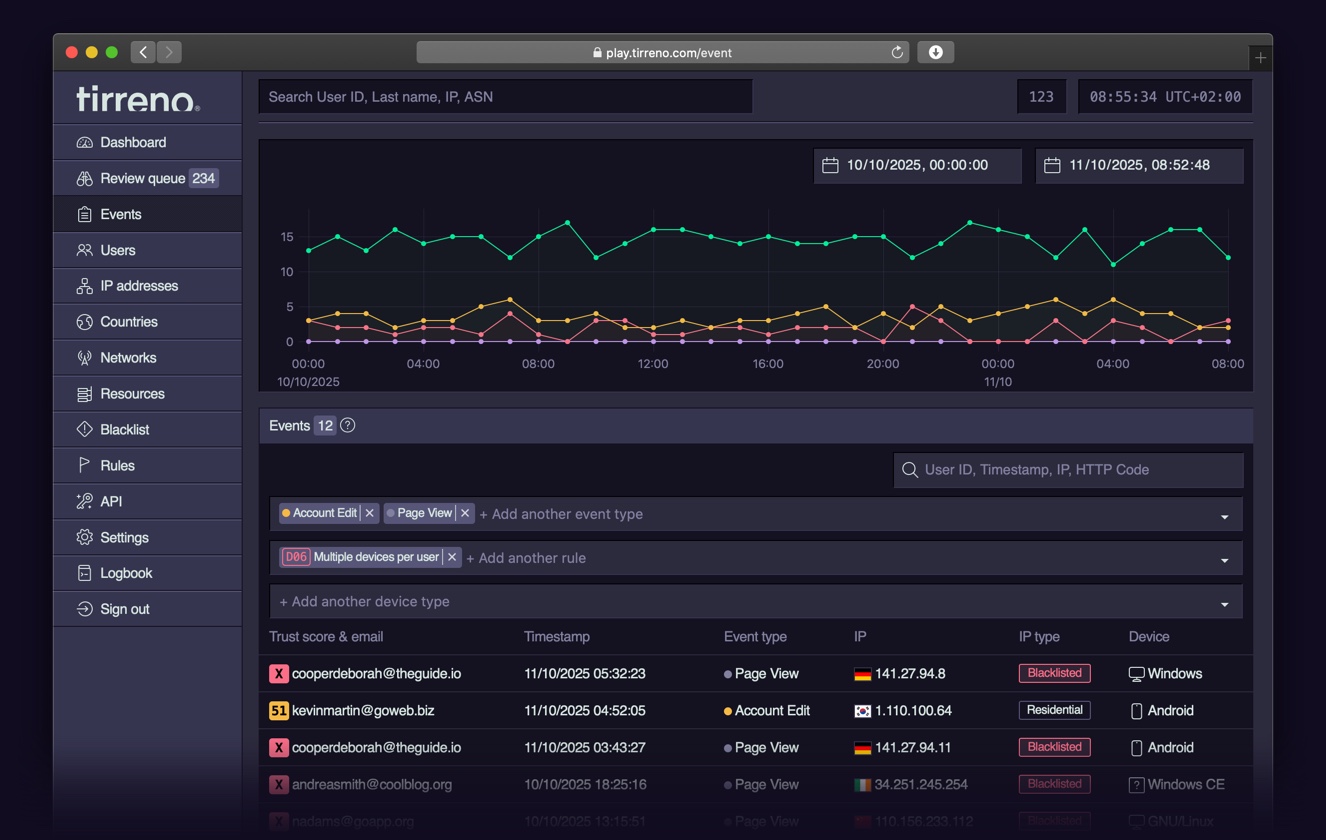Remove the Multiple devices per user rule
The width and height of the screenshot is (1326, 840).
coord(452,557)
